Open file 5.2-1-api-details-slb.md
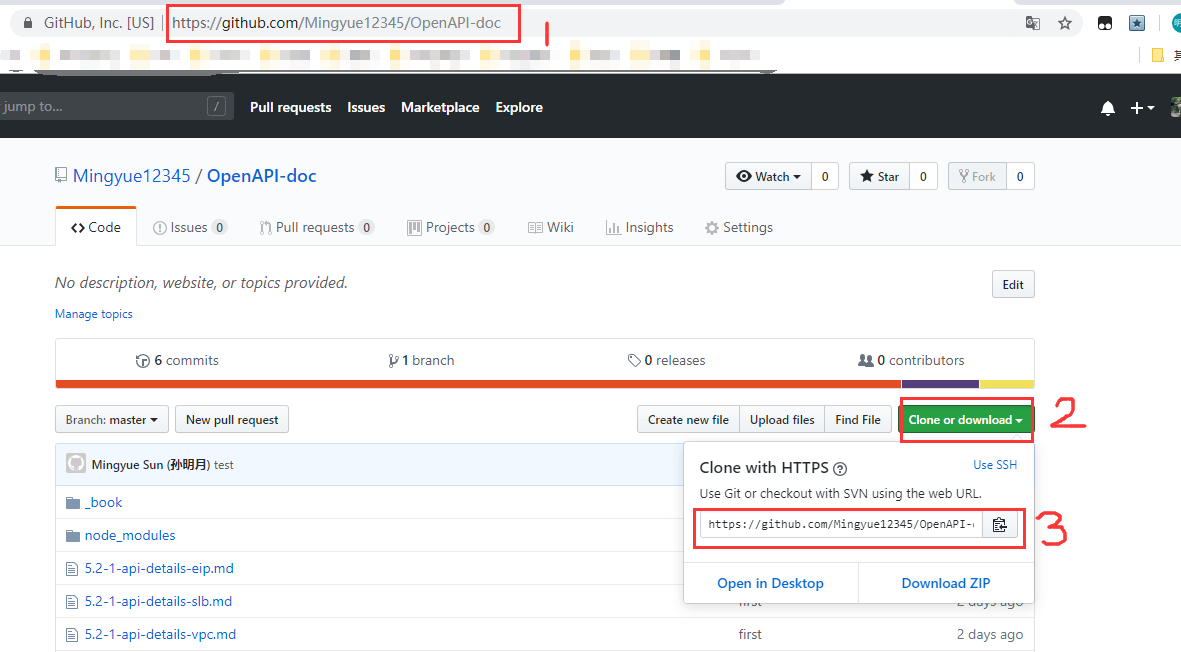Image resolution: width=1181 pixels, height=652 pixels. click(x=158, y=602)
